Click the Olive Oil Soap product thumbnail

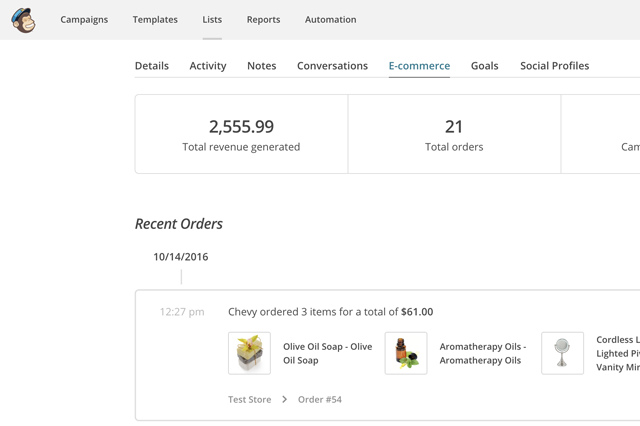point(249,353)
